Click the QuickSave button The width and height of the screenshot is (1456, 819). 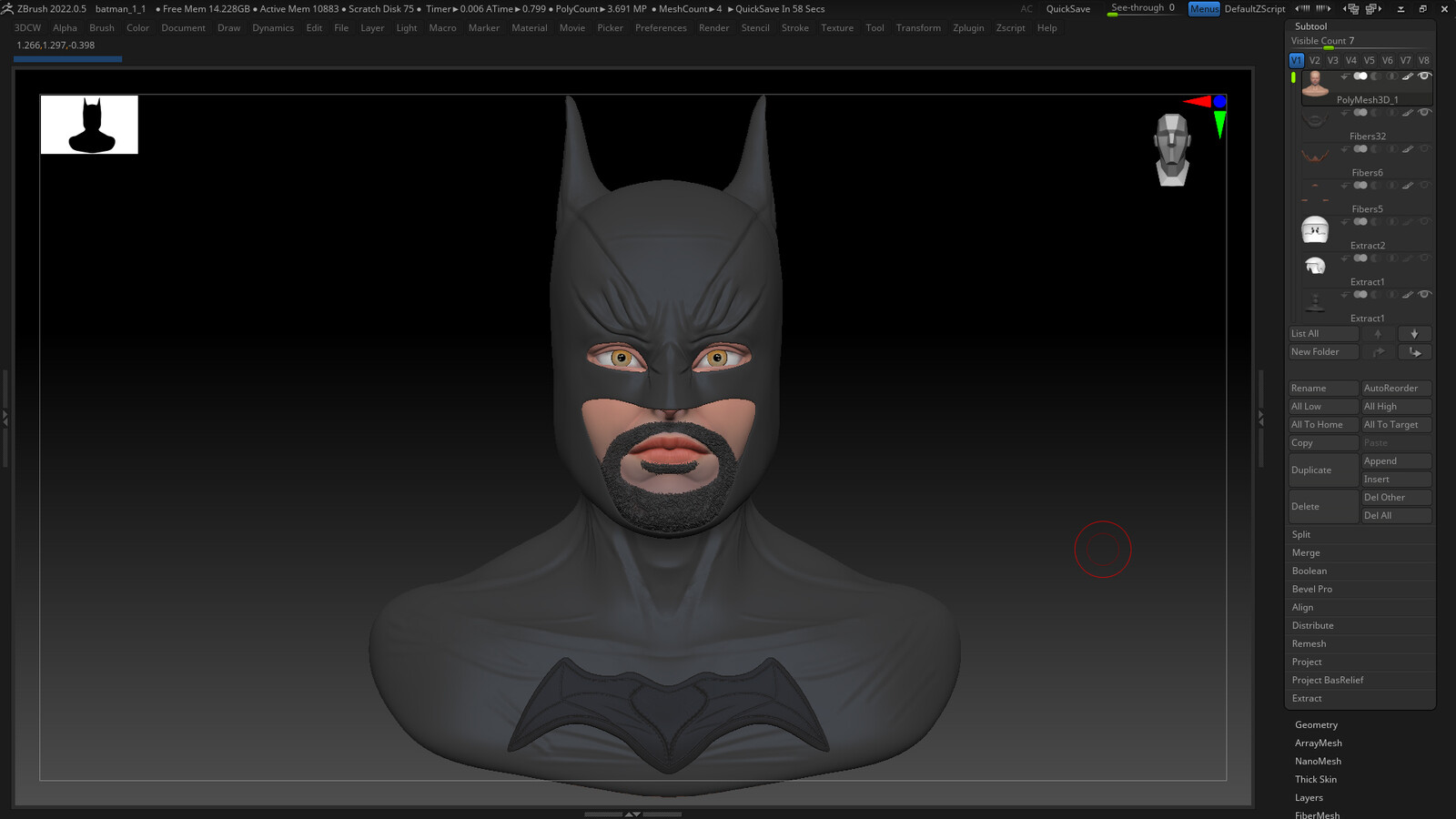1068,8
